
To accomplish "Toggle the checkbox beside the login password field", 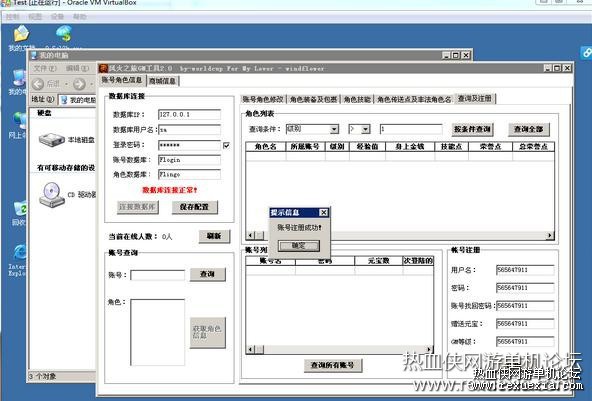I will click(x=227, y=145).
